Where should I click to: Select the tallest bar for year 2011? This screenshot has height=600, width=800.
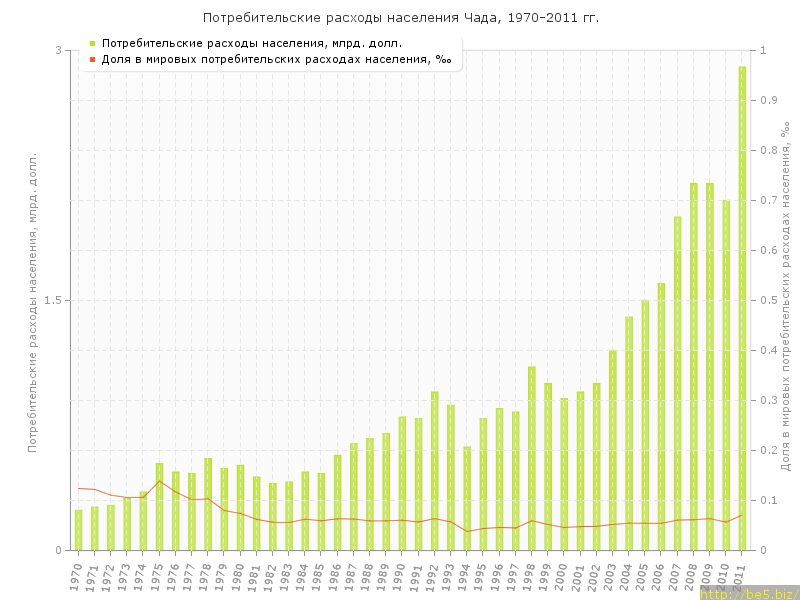(x=742, y=308)
